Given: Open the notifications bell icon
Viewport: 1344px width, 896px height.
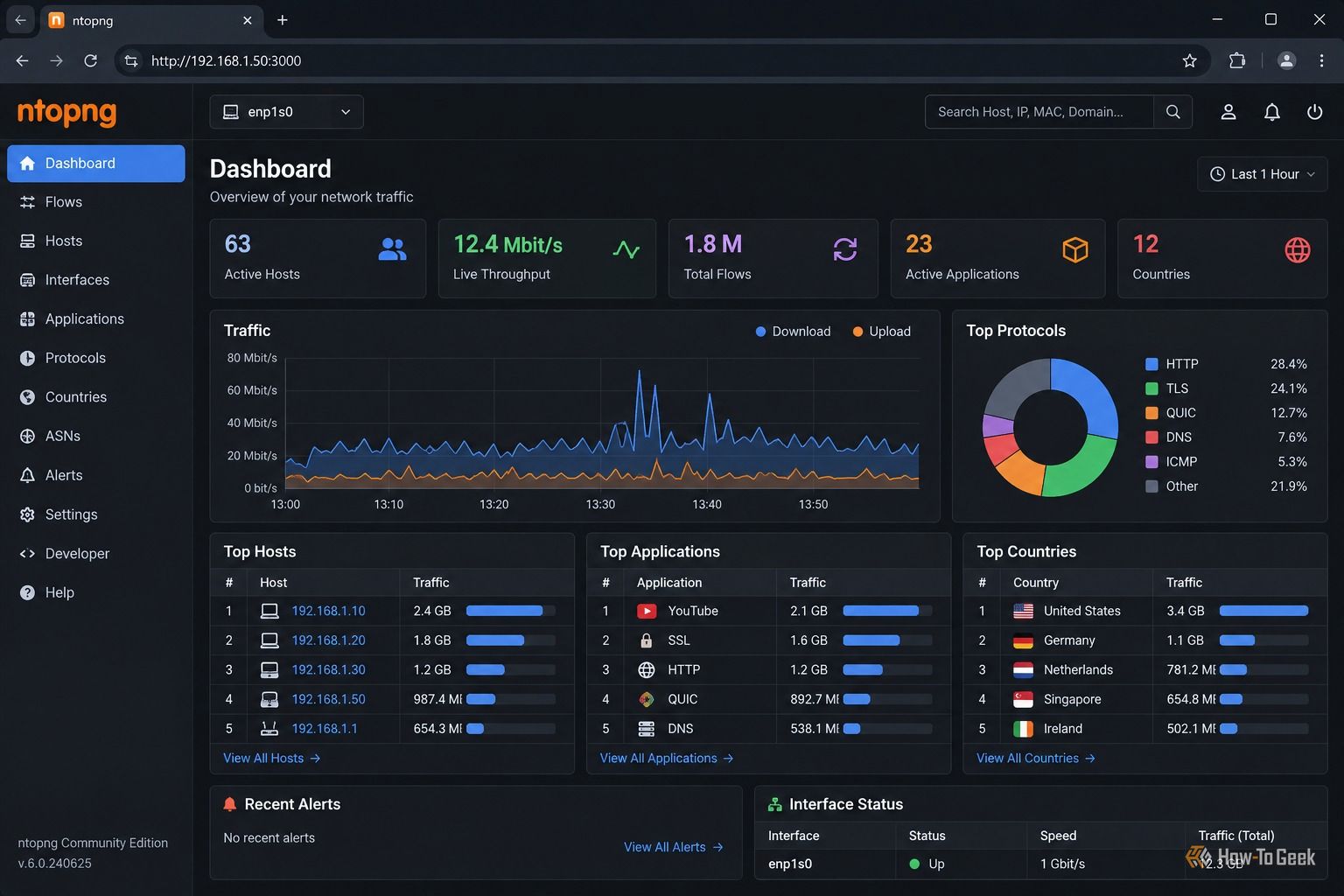Looking at the screenshot, I should click(1272, 112).
